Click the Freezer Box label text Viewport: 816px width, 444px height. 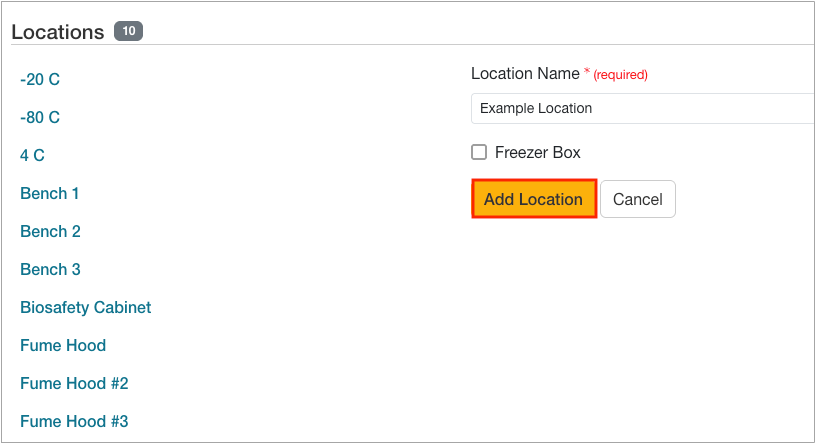[538, 153]
